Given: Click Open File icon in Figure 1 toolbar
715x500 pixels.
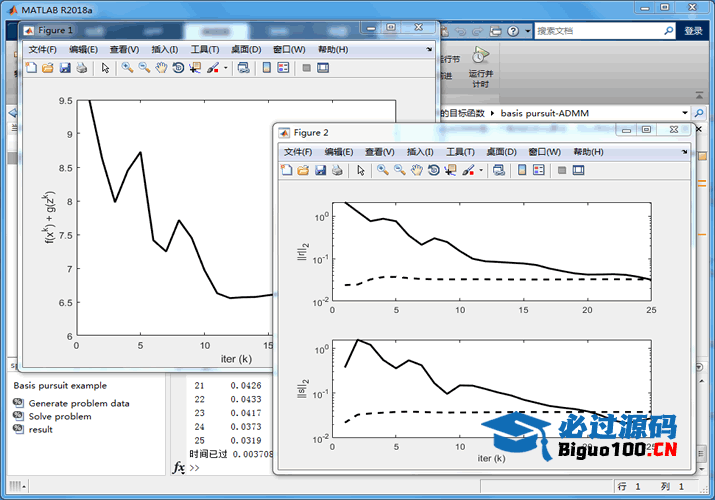Looking at the screenshot, I should [48, 68].
